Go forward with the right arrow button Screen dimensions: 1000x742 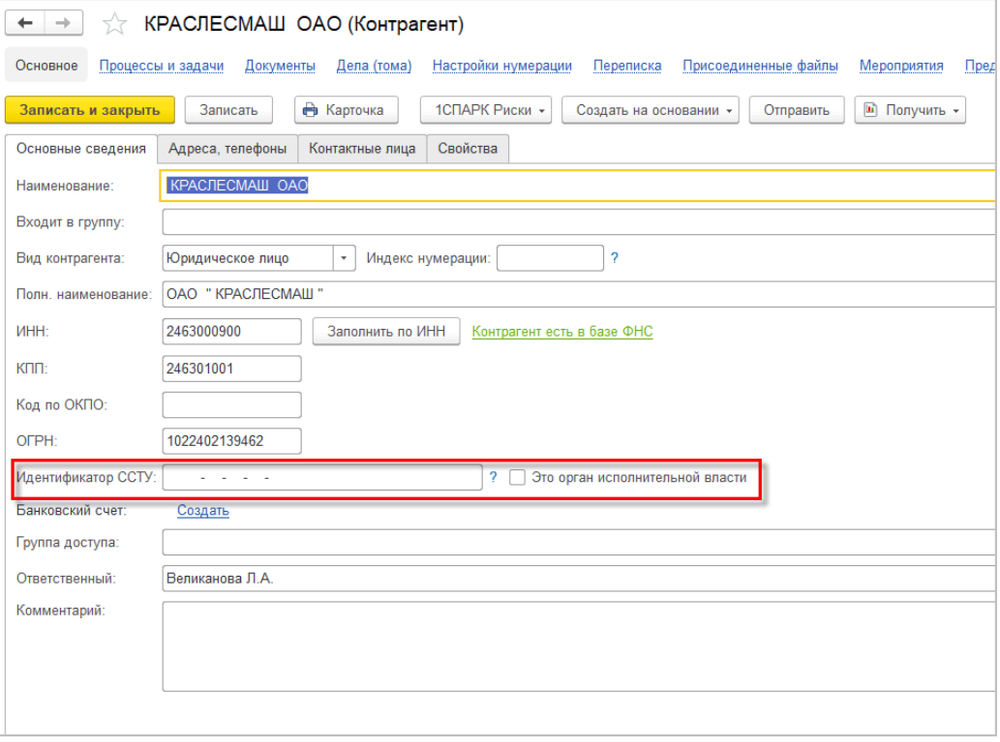coord(63,23)
